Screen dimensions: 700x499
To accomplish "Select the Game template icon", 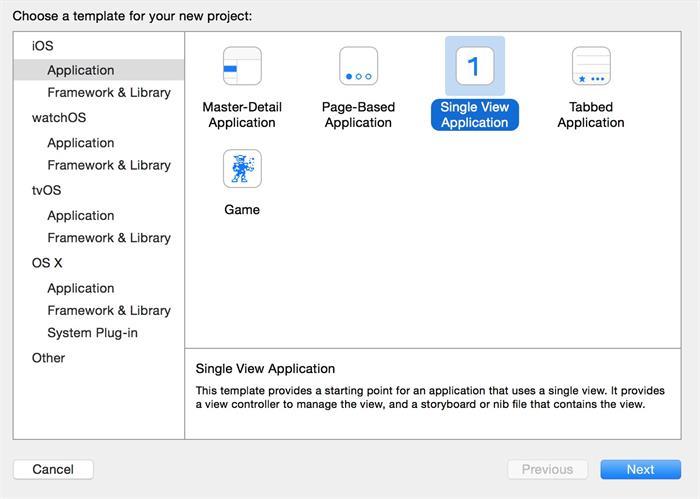I will coord(242,169).
